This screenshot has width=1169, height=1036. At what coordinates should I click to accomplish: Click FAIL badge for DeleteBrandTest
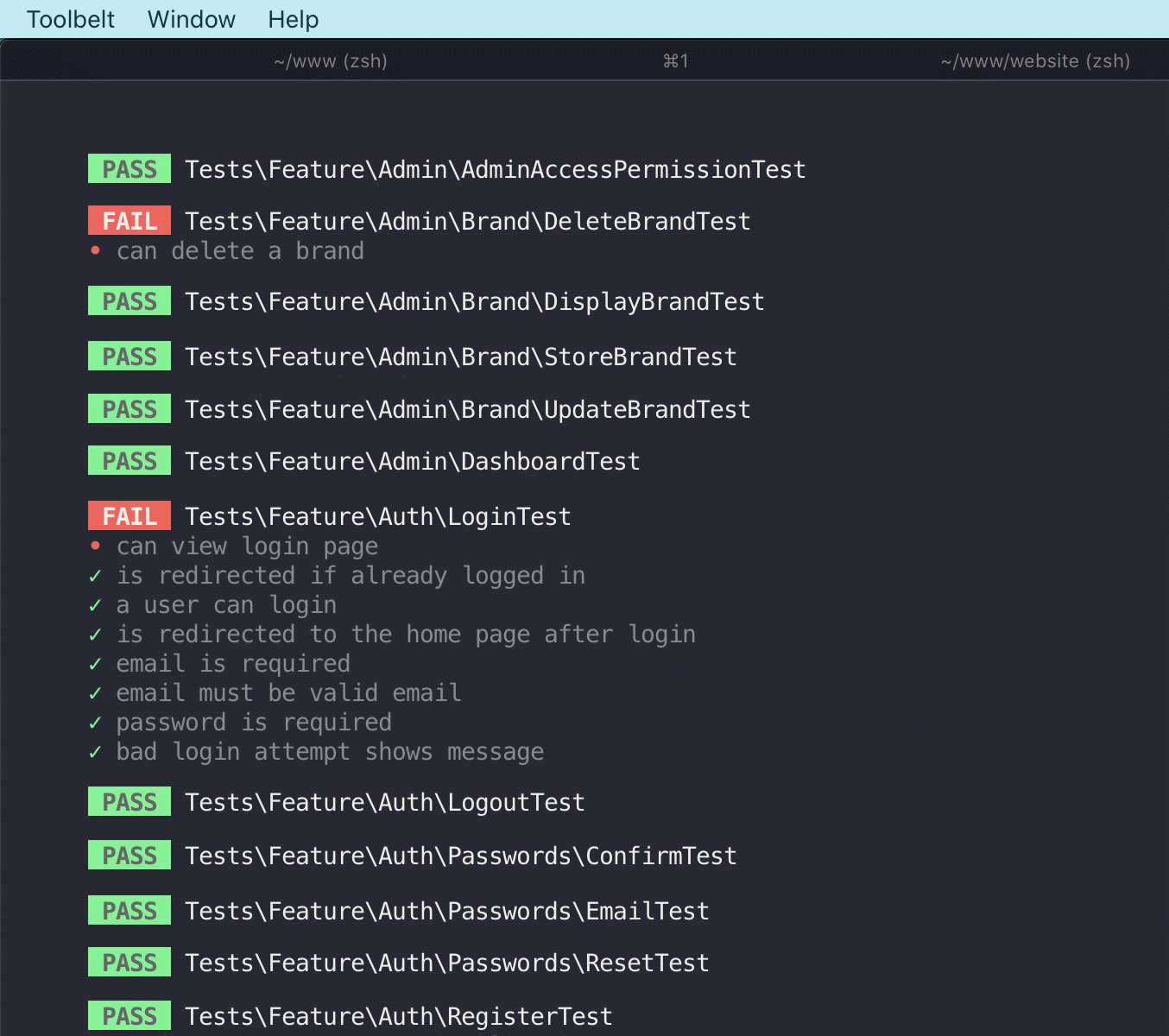[x=130, y=221]
